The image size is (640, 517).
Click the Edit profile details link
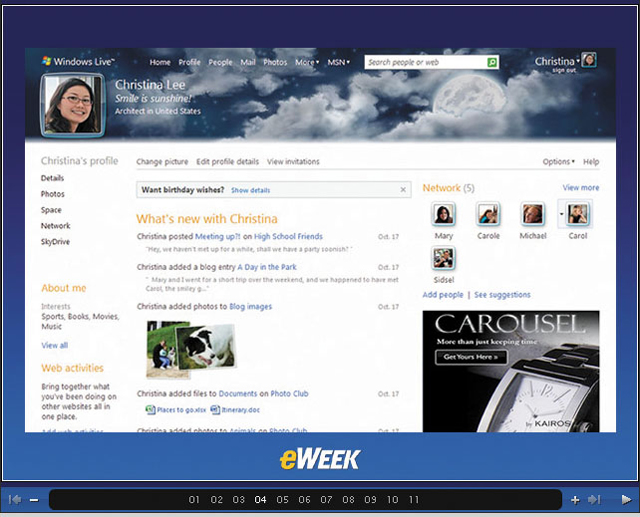[227, 161]
